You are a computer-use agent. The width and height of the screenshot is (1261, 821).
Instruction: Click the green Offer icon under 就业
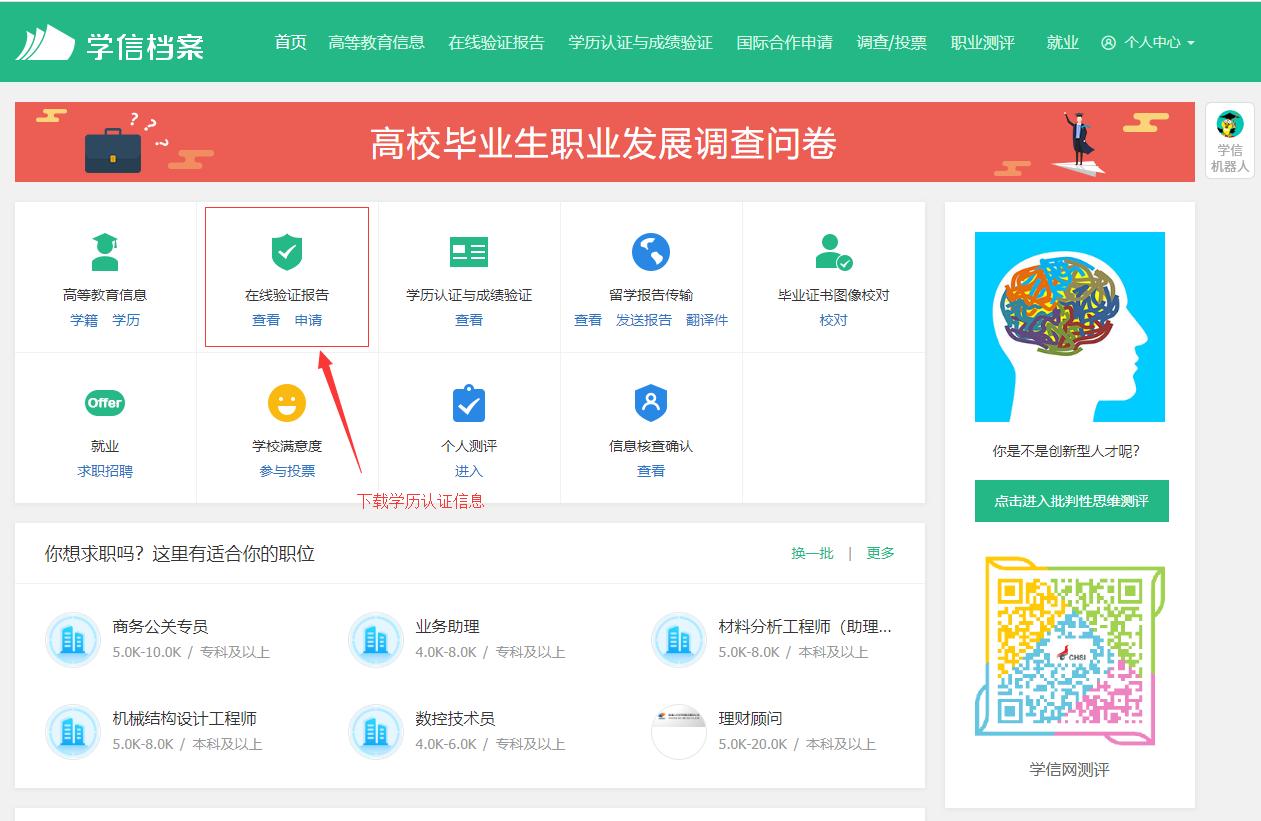pos(105,402)
